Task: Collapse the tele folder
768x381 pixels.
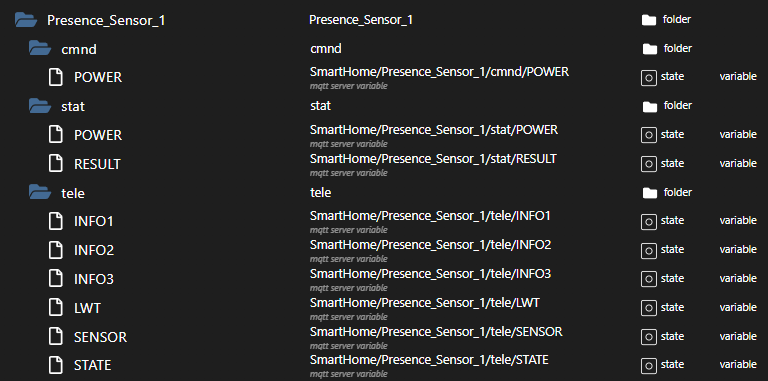Action: (x=40, y=192)
